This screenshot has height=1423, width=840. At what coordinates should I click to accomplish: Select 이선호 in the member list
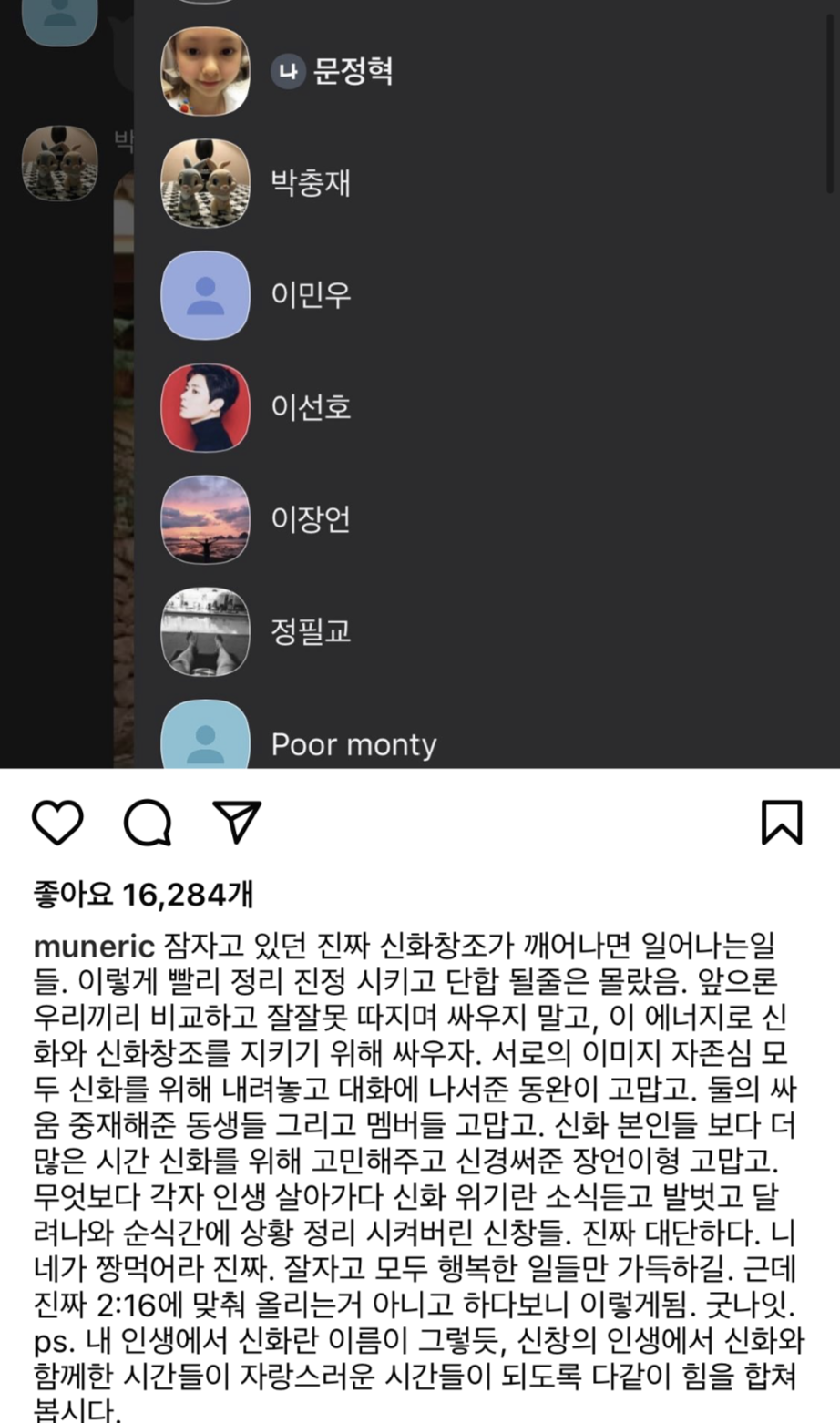tap(487, 407)
